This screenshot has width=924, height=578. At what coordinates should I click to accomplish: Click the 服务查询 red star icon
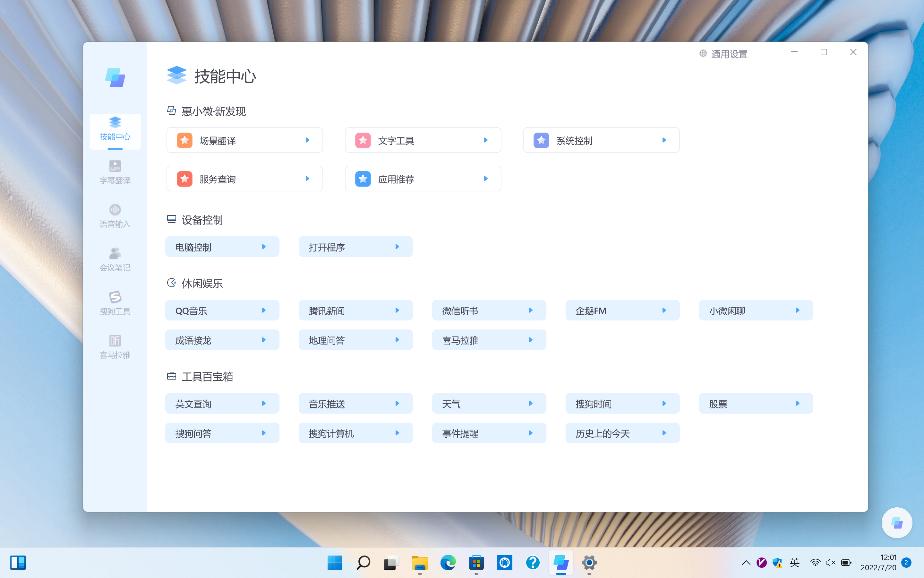tap(183, 178)
